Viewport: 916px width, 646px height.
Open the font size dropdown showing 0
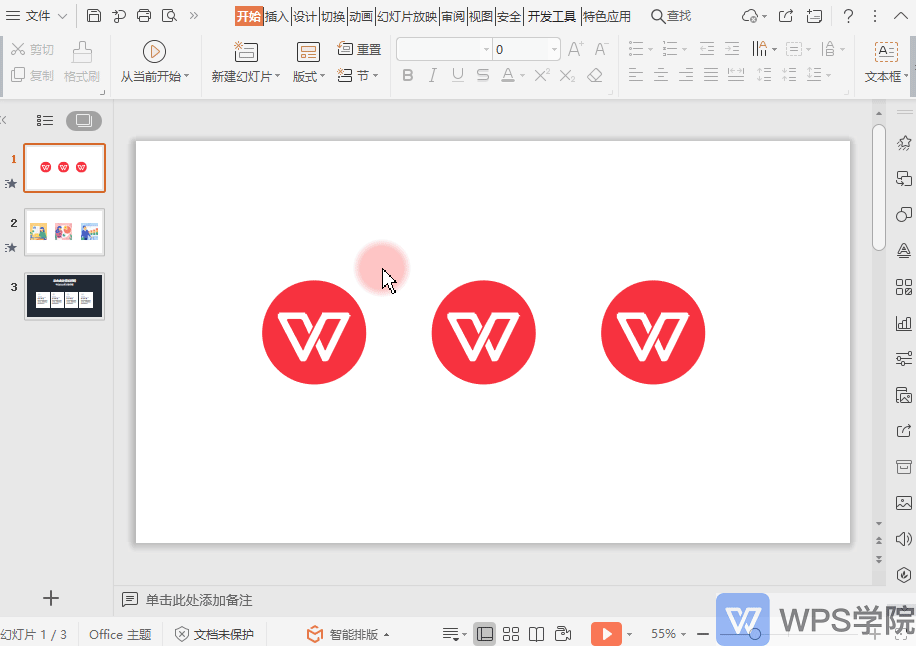(x=526, y=49)
